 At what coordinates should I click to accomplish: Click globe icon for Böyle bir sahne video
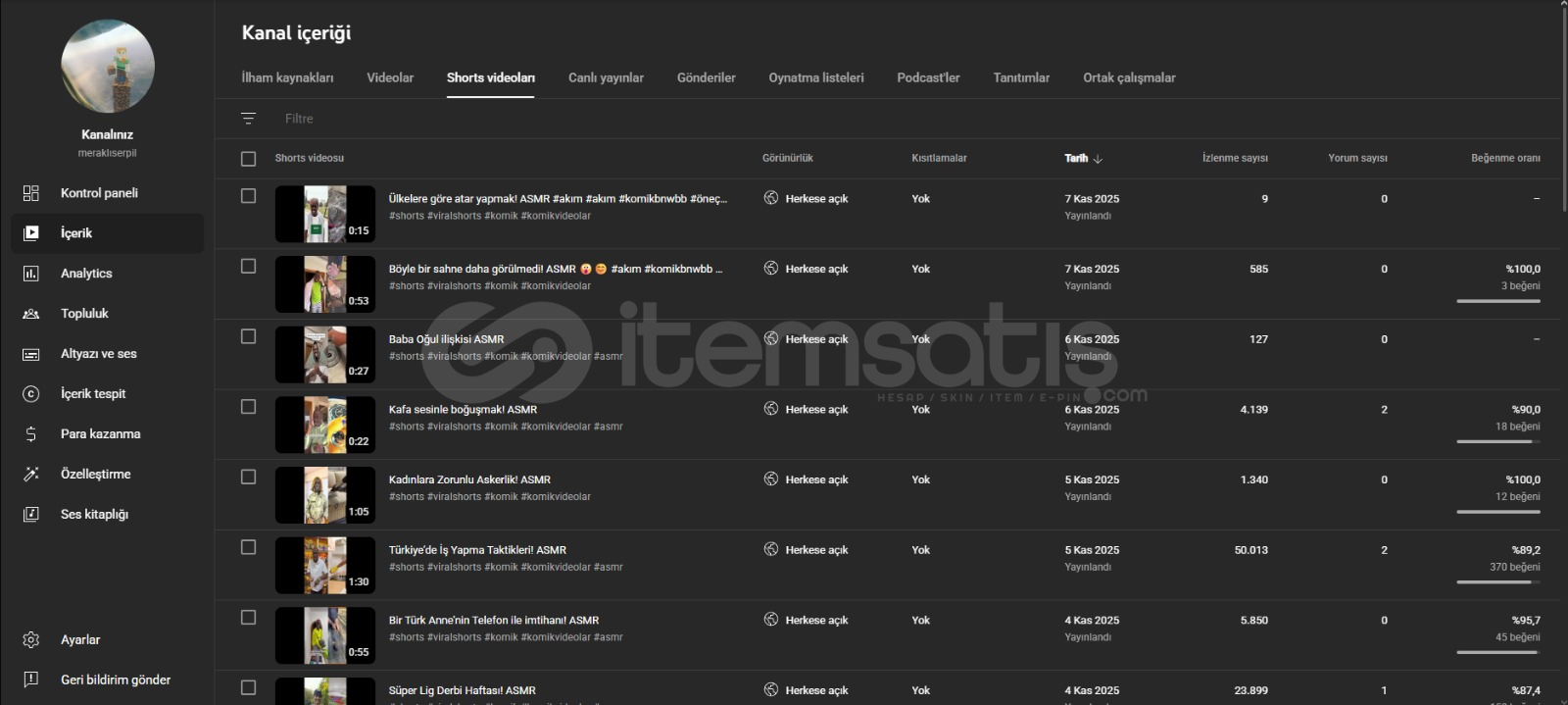pos(771,268)
